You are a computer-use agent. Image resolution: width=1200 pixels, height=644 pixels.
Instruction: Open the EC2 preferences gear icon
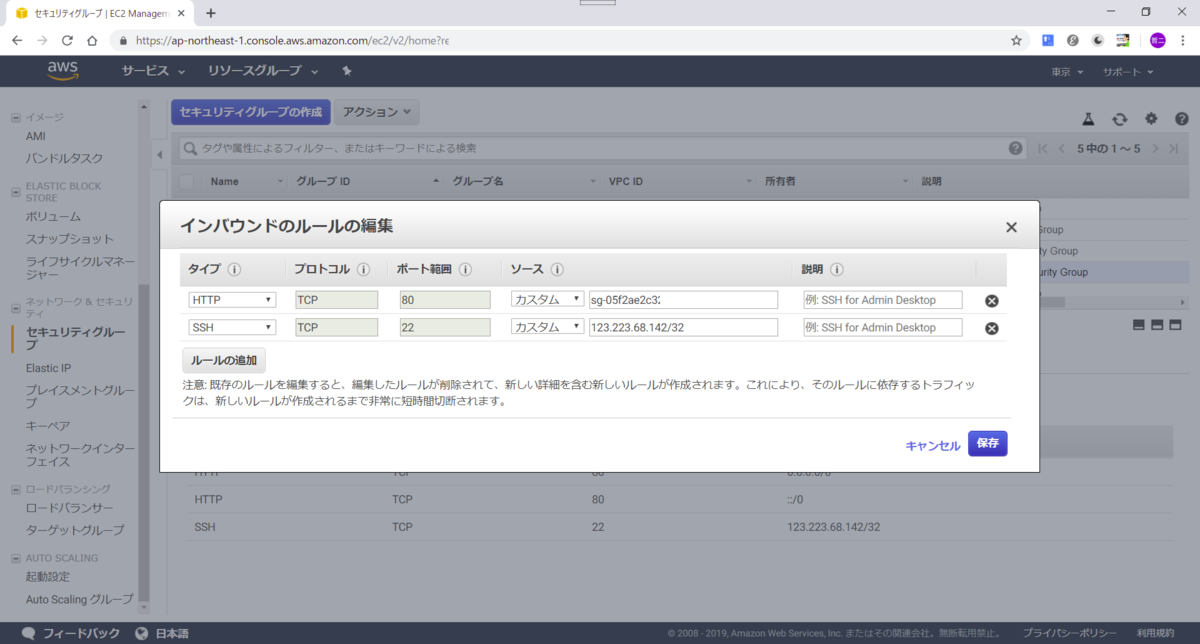[x=1150, y=118]
